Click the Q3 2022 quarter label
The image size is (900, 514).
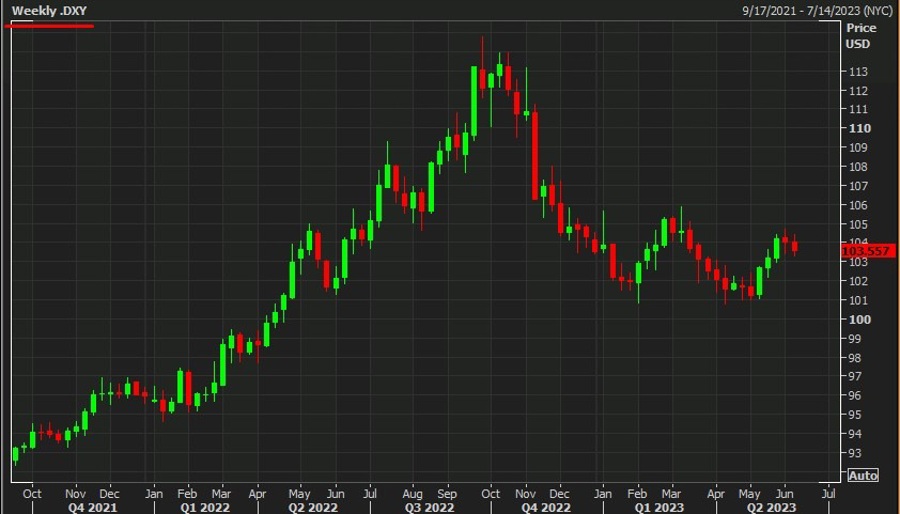(x=429, y=508)
